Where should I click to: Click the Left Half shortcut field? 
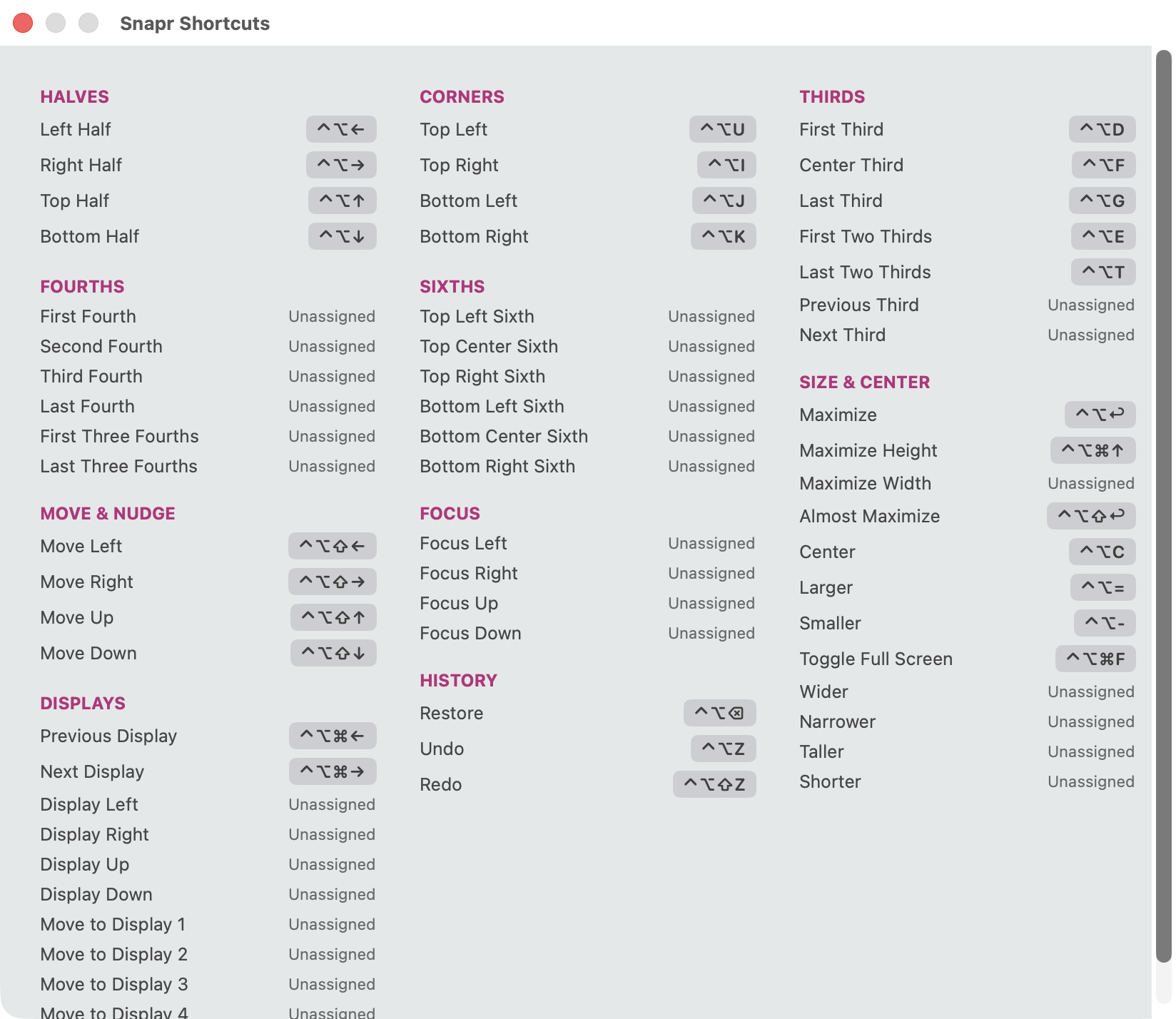pos(341,129)
